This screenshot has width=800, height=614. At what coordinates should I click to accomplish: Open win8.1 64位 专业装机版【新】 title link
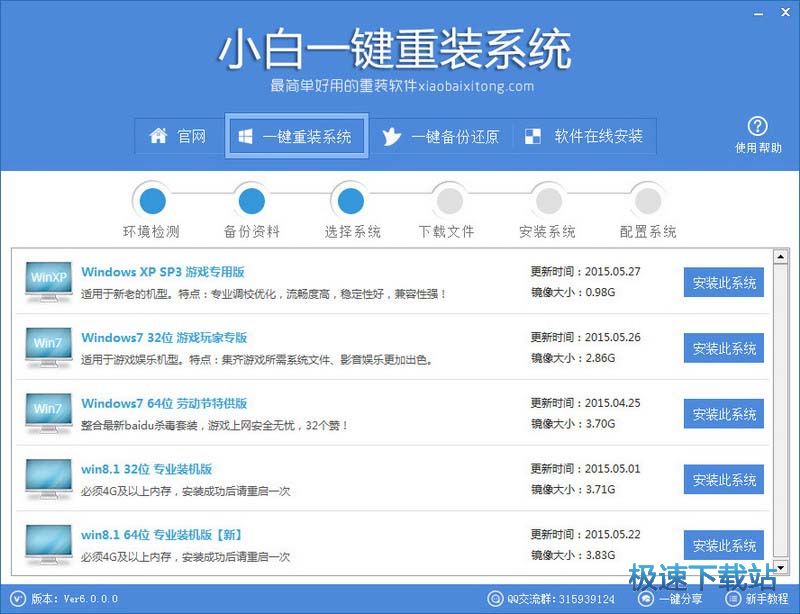click(162, 535)
